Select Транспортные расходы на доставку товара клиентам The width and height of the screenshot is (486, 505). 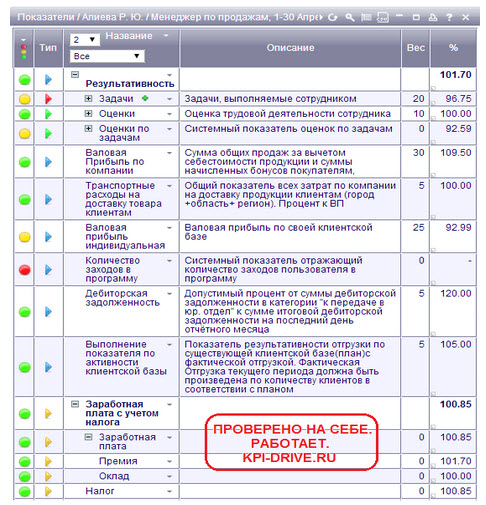(x=123, y=199)
